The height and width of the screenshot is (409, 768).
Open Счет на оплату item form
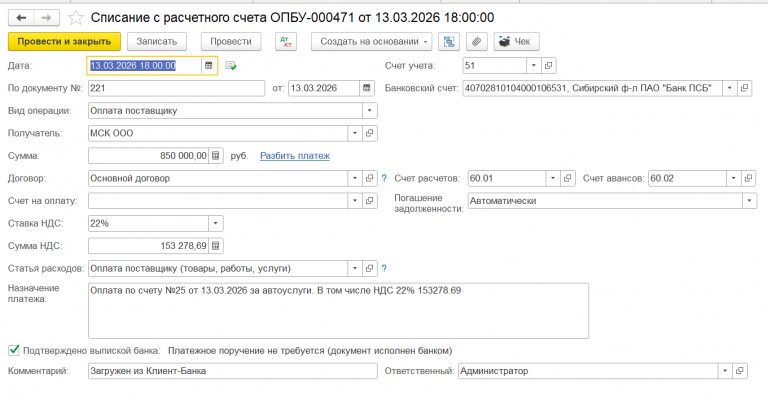click(370, 201)
